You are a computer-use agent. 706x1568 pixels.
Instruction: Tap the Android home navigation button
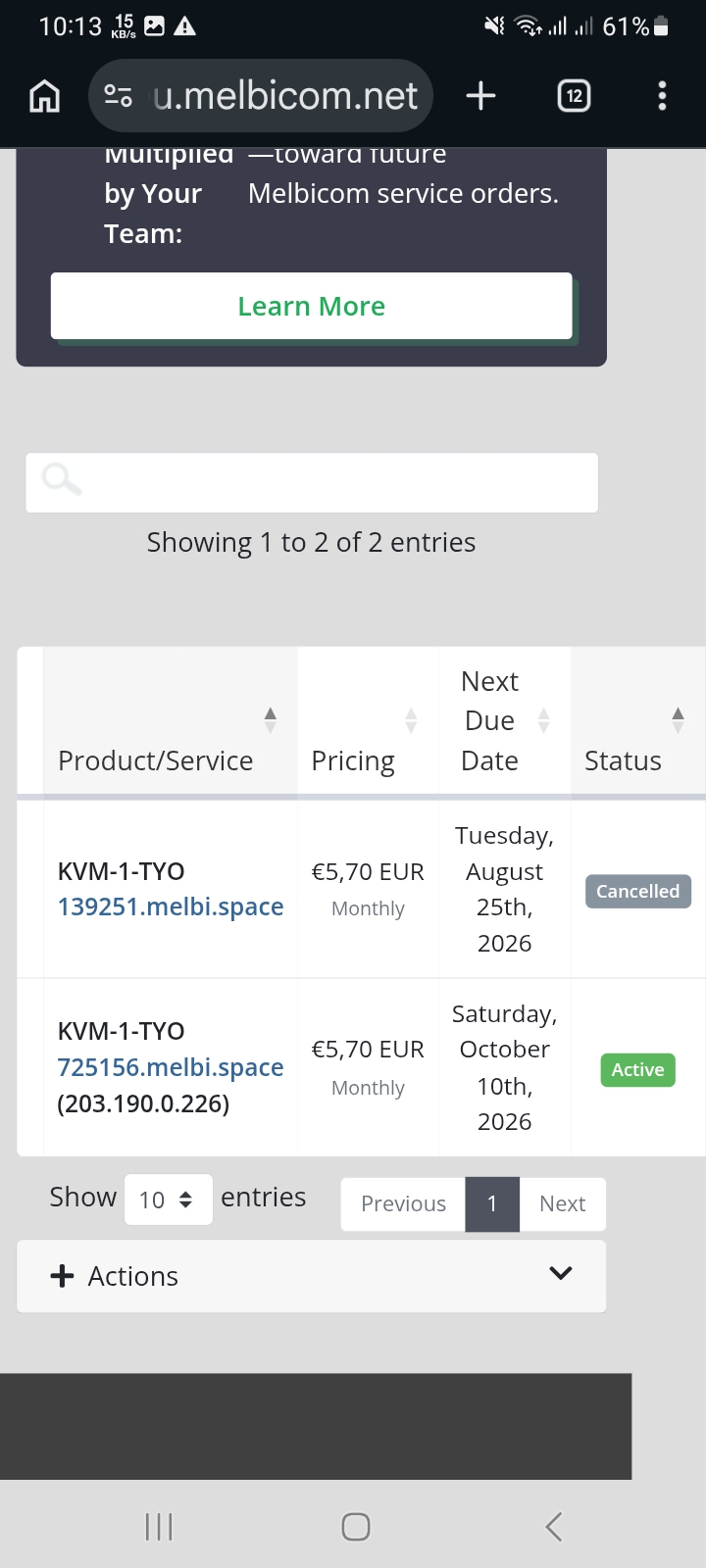point(356,1526)
